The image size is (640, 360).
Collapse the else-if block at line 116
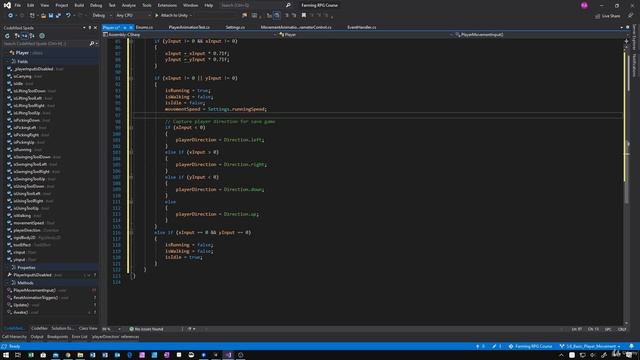point(131,233)
